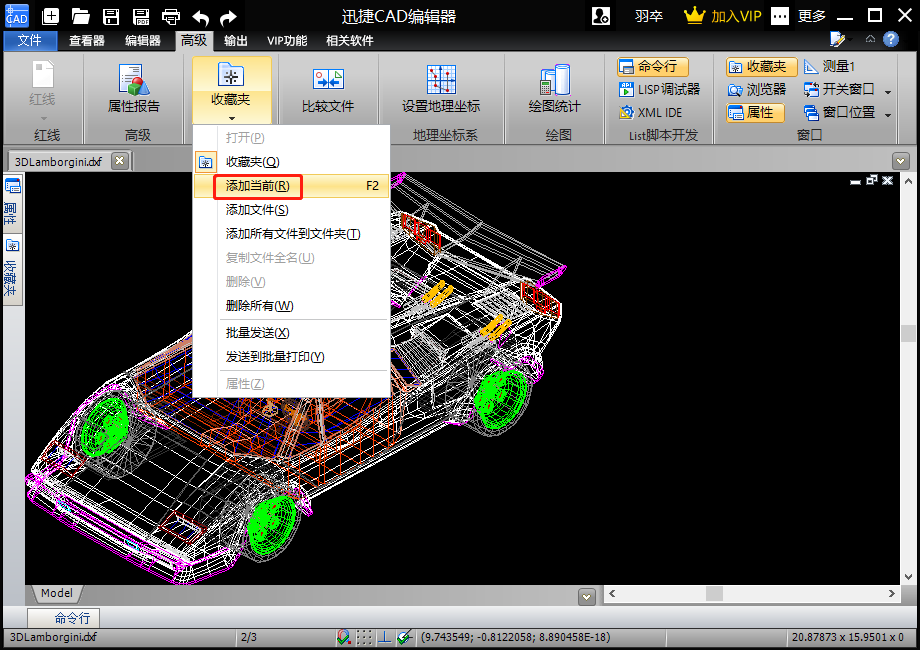This screenshot has width=920, height=650.
Task: Select 批量发送(X) menu entry
Action: pyautogui.click(x=292, y=333)
